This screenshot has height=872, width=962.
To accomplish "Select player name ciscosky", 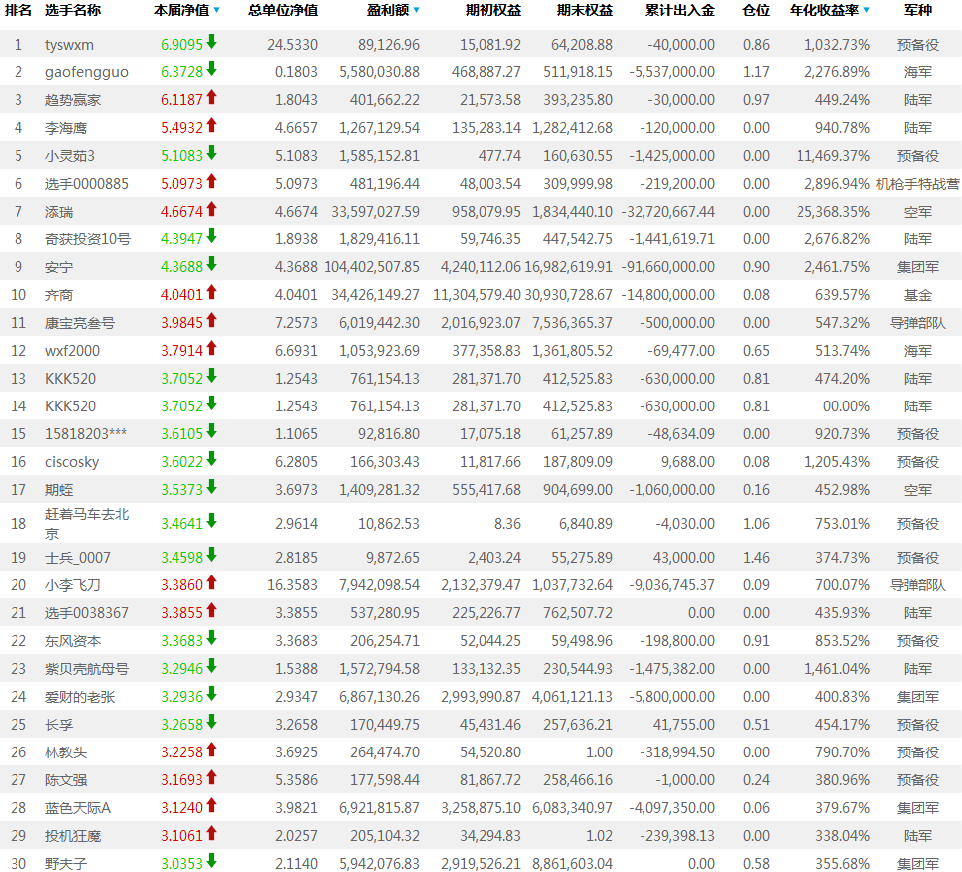I will point(72,462).
